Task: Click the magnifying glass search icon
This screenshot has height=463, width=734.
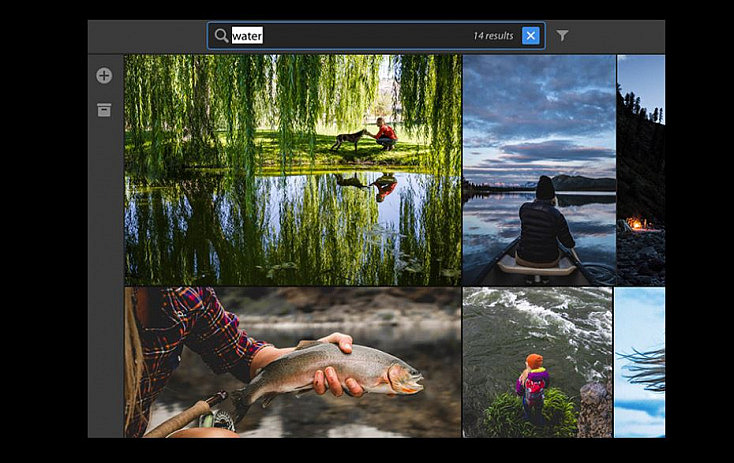Action: coord(221,36)
